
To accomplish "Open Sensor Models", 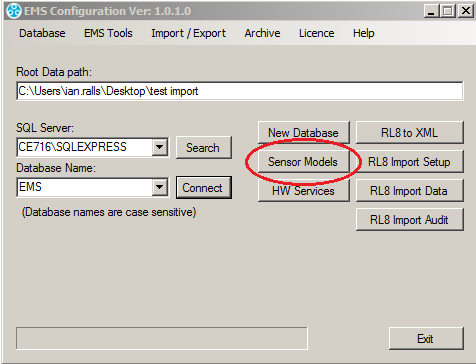I will (303, 162).
